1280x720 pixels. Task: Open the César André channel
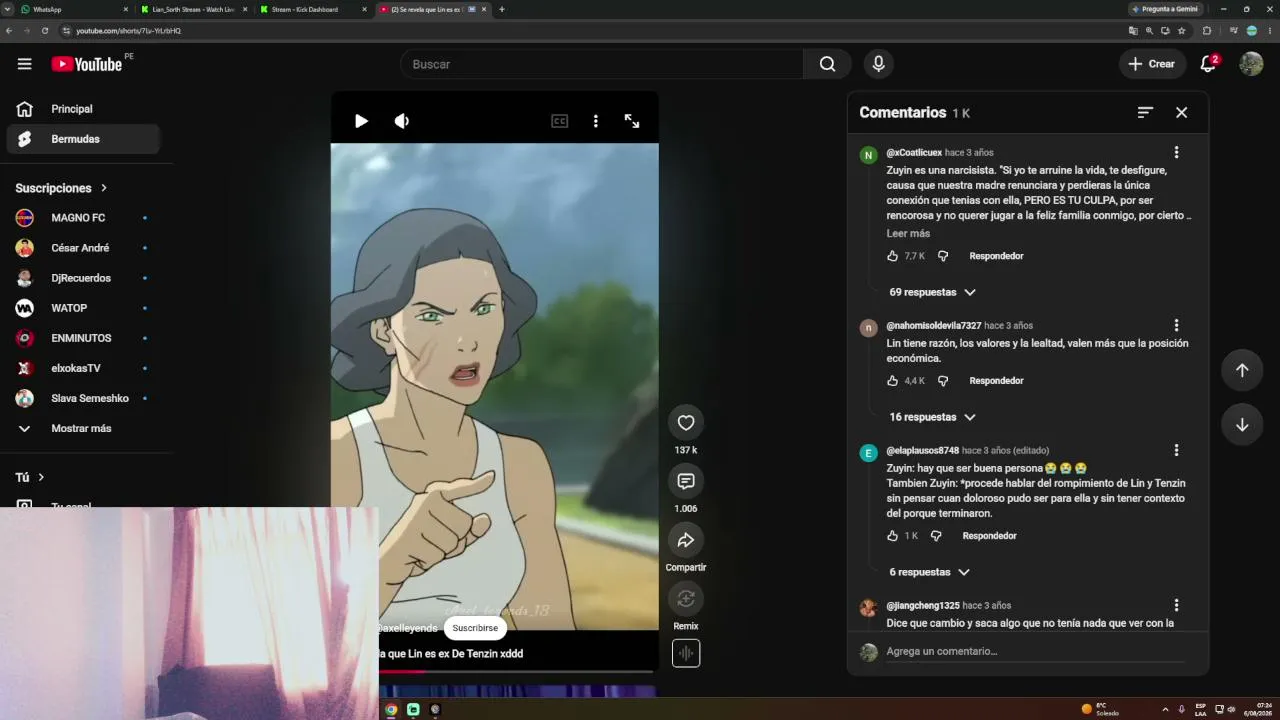(x=80, y=248)
